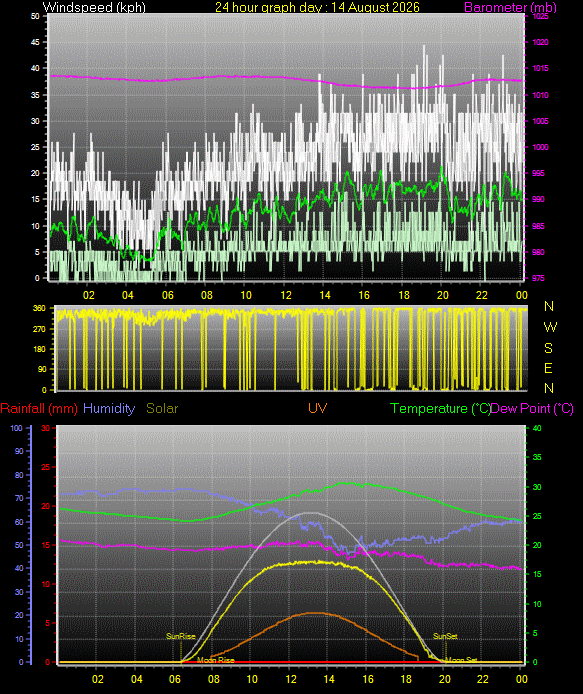Select the 24 hour graph day title

pyautogui.click(x=317, y=7)
